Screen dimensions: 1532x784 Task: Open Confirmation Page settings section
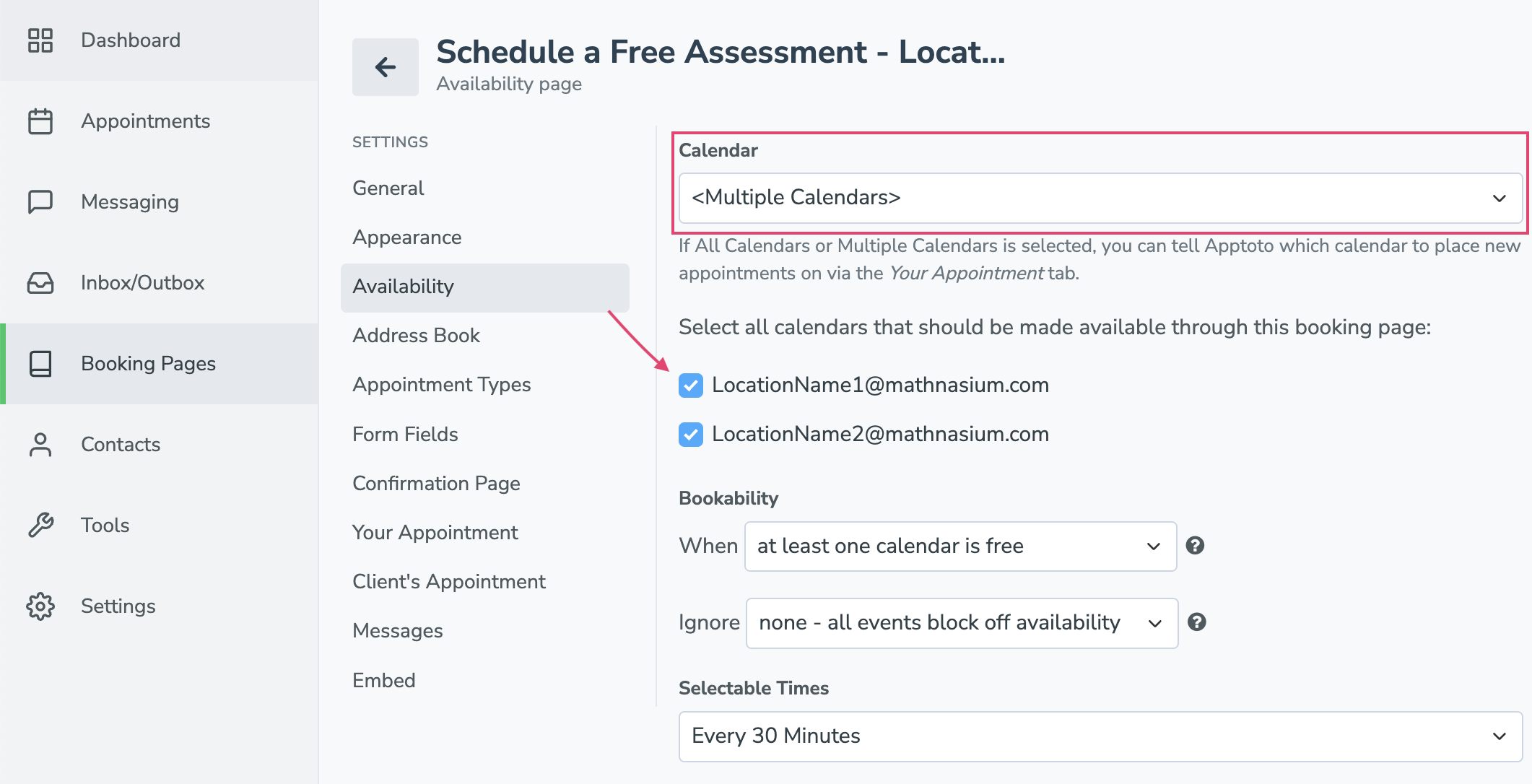[436, 484]
